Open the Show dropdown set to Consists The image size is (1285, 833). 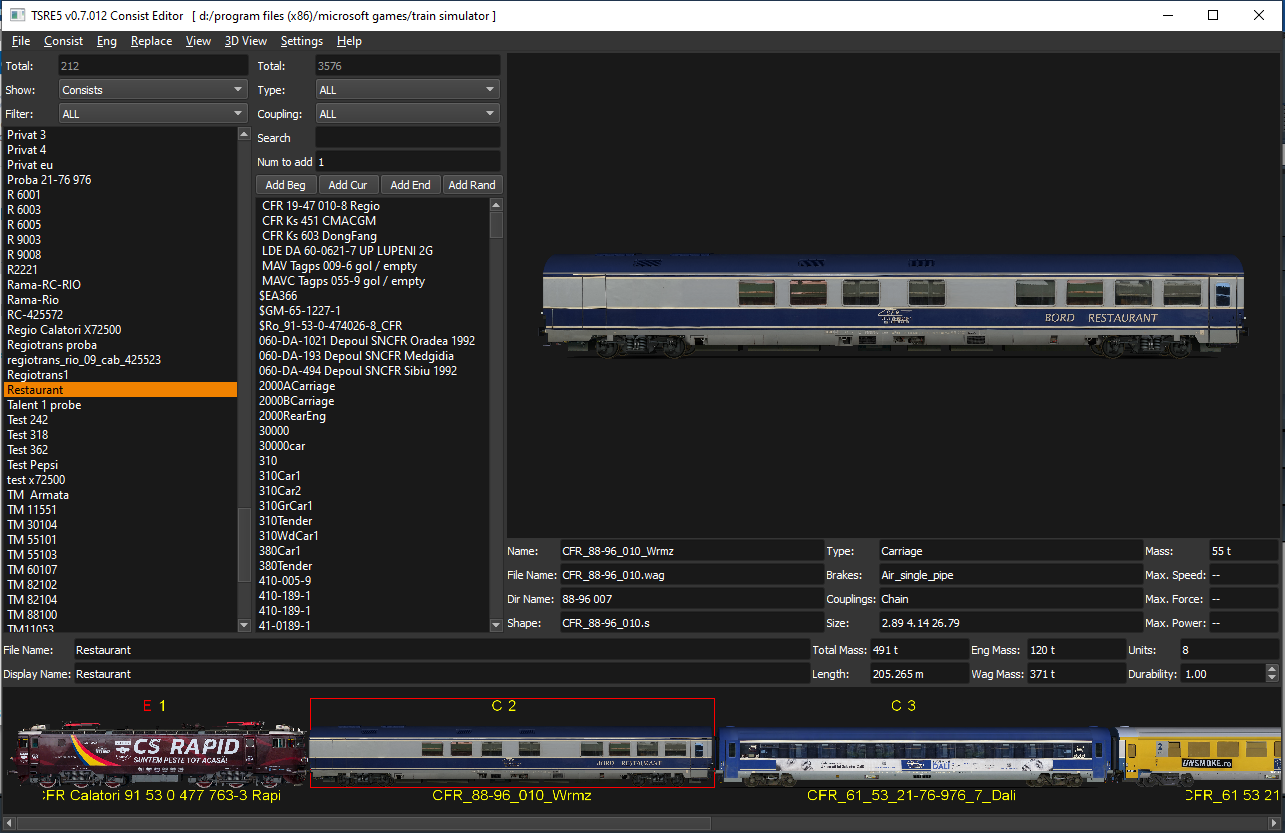152,88
